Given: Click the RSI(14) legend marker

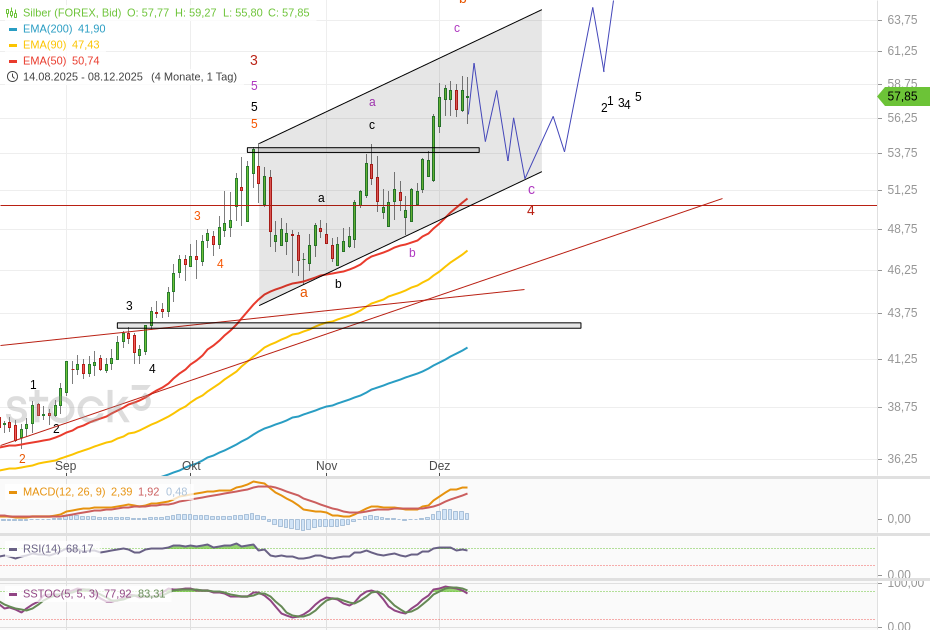Looking at the screenshot, I should click(12, 549).
